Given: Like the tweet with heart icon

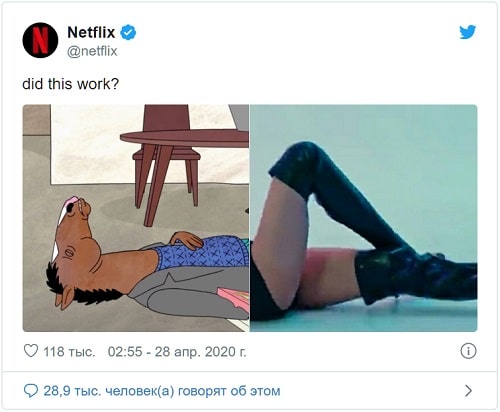Looking at the screenshot, I should (31, 351).
